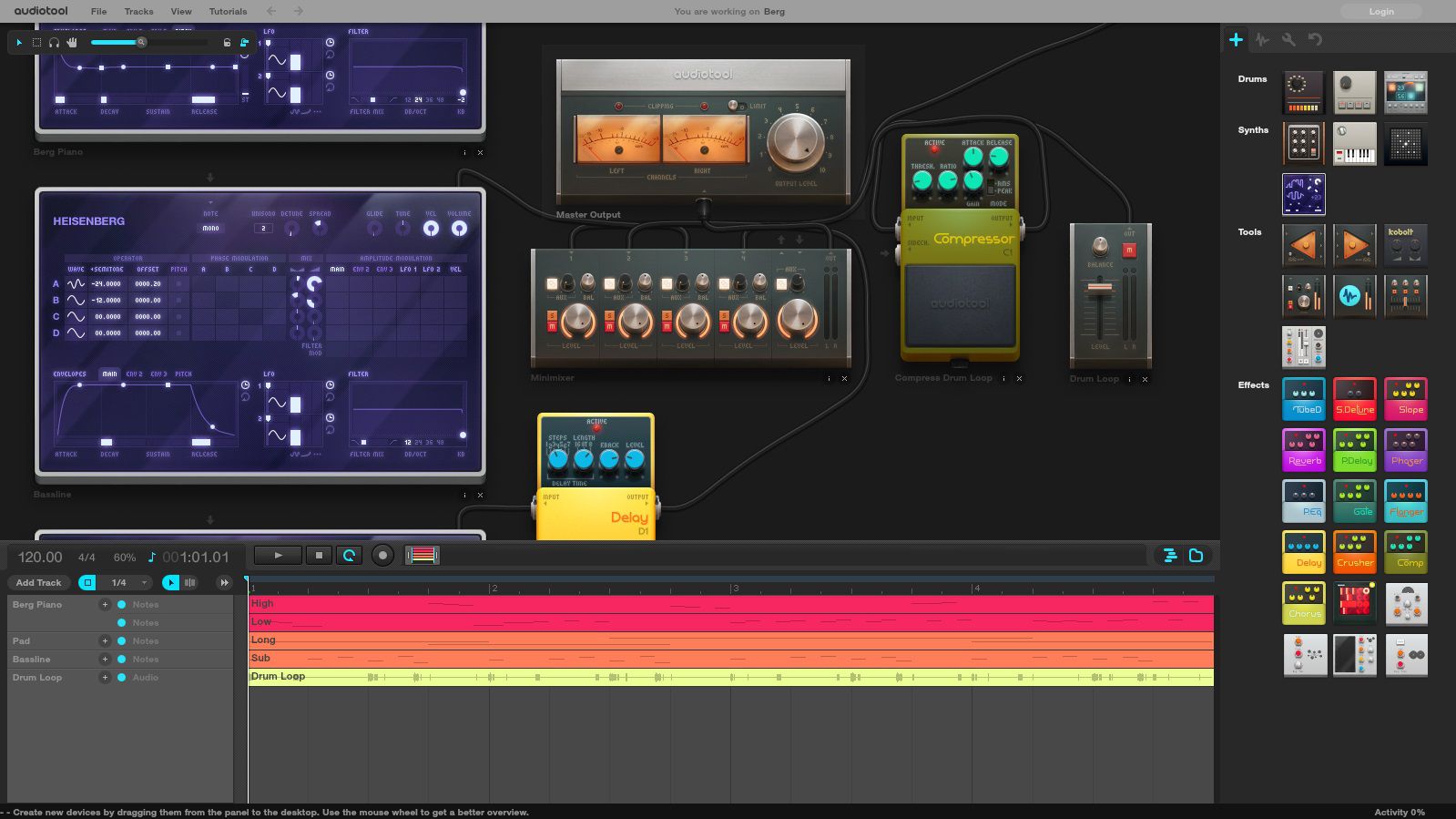Open the File menu
The width and height of the screenshot is (1456, 819).
(x=98, y=12)
